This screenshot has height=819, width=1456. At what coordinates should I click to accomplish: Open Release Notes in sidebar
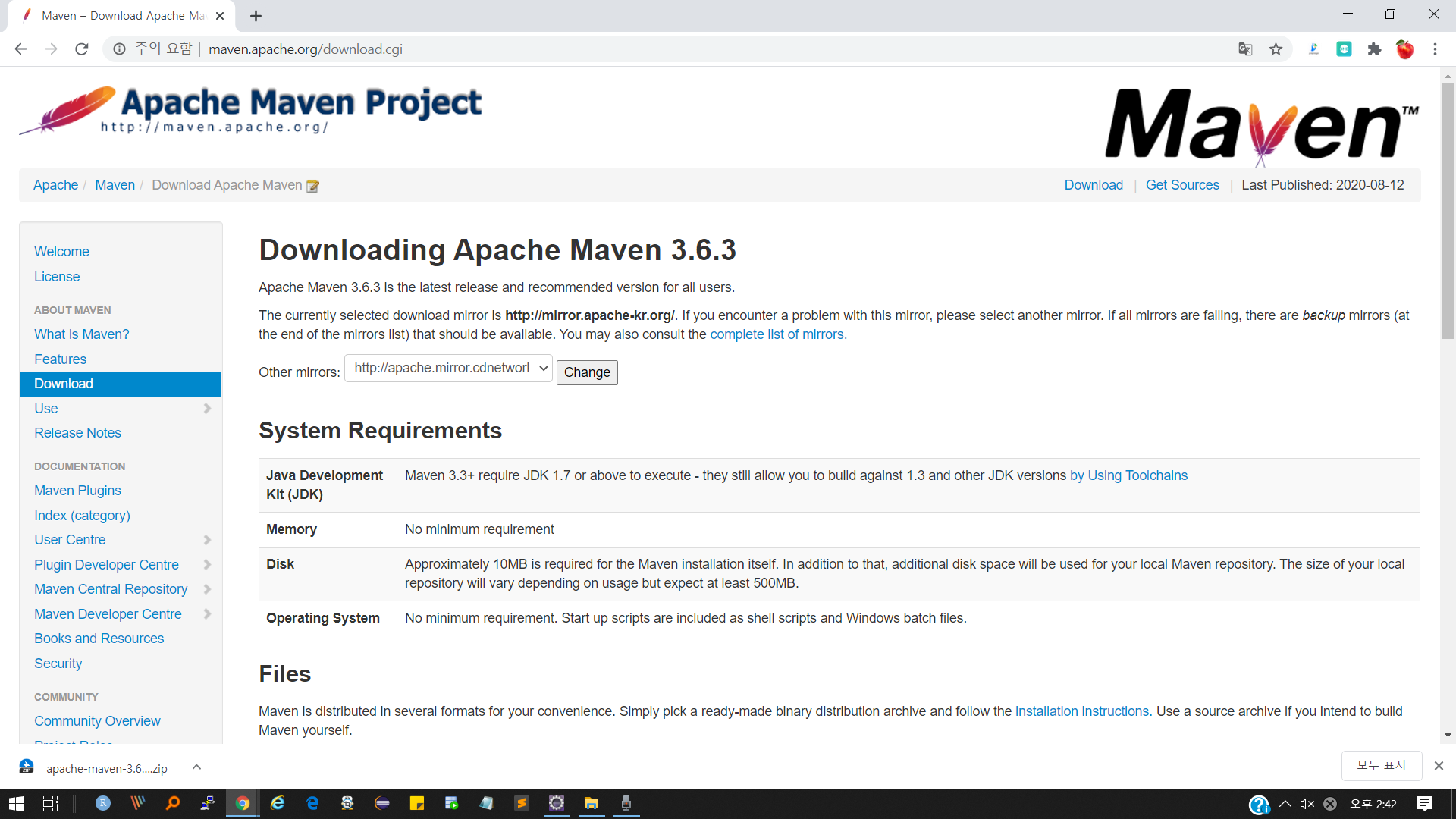pyautogui.click(x=77, y=433)
